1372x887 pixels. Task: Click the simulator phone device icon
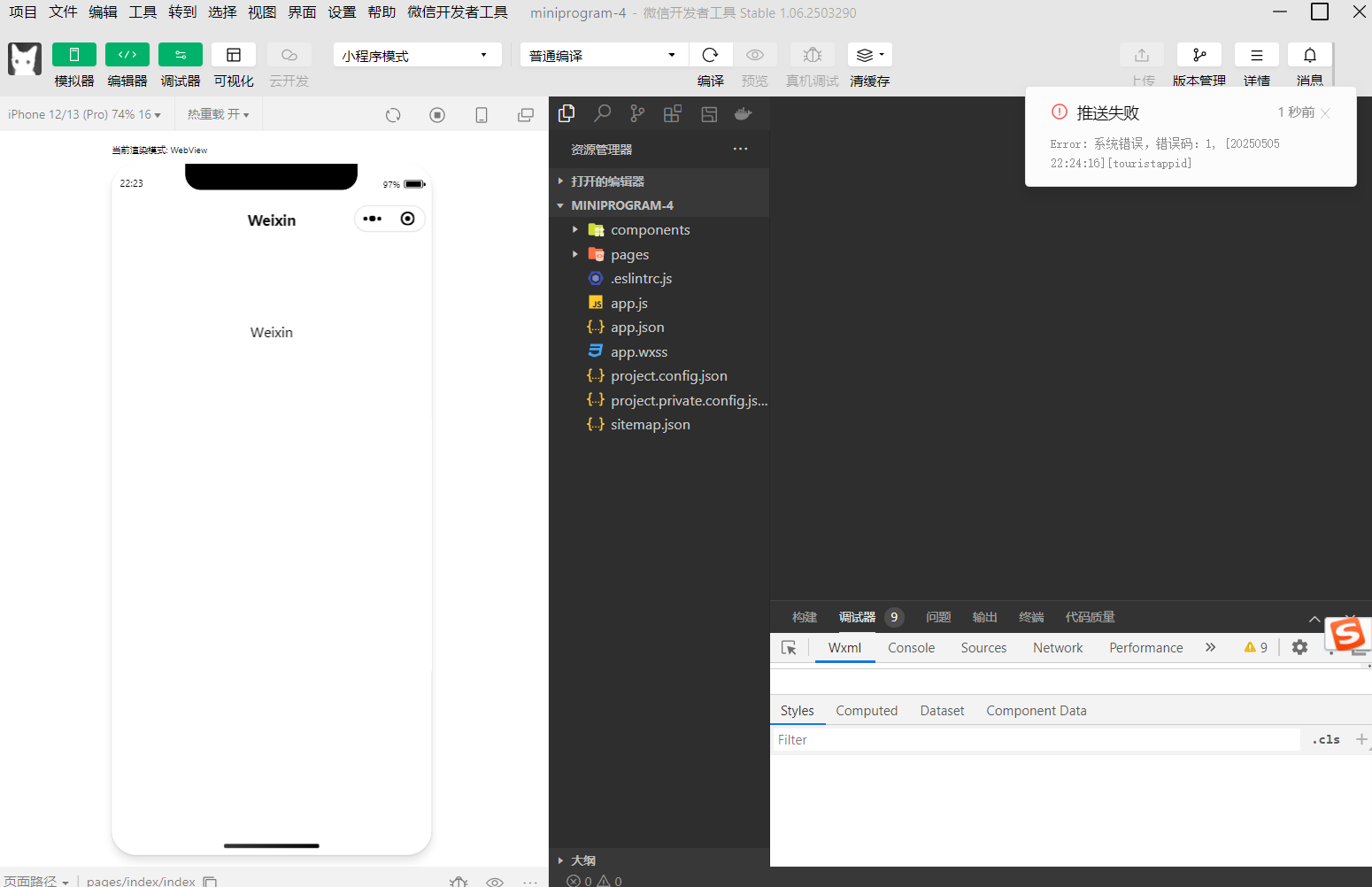pyautogui.click(x=482, y=115)
